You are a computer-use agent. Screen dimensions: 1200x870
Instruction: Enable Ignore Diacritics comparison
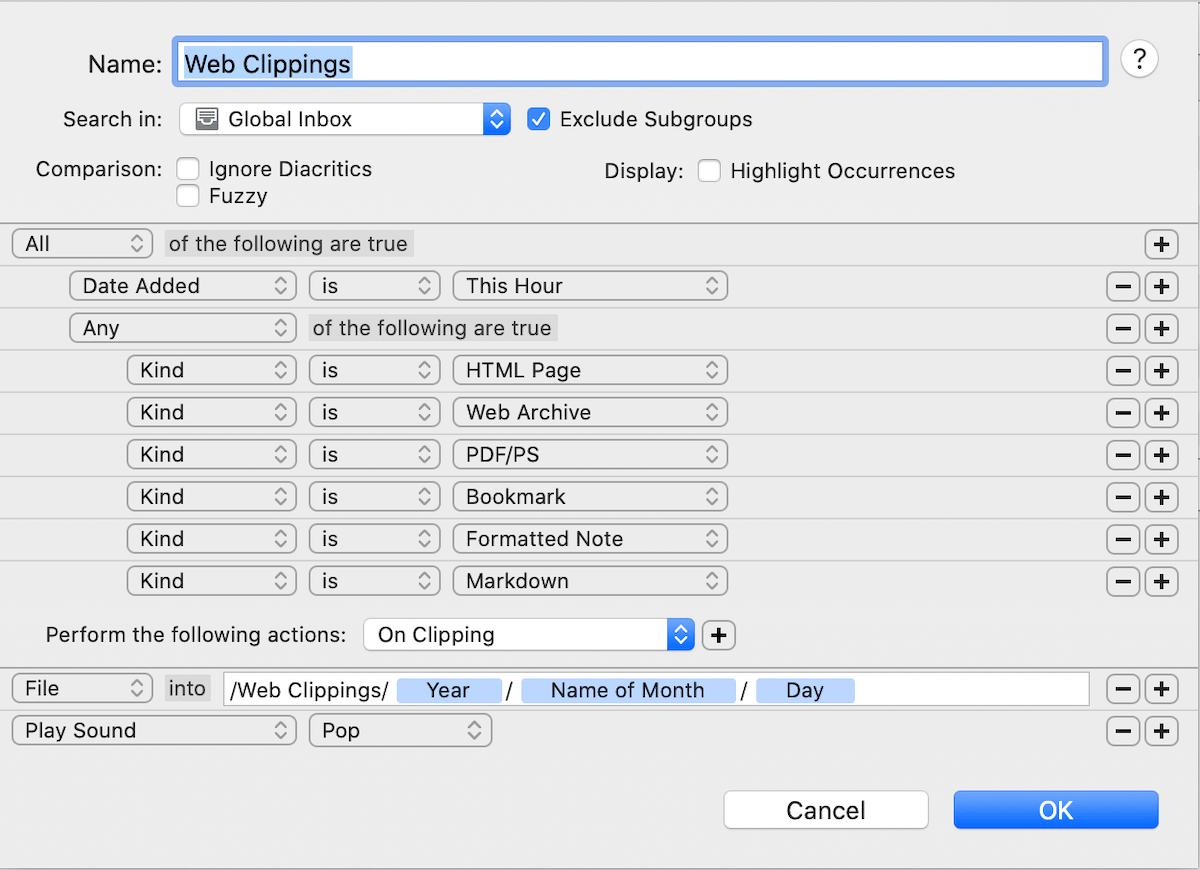coord(187,169)
